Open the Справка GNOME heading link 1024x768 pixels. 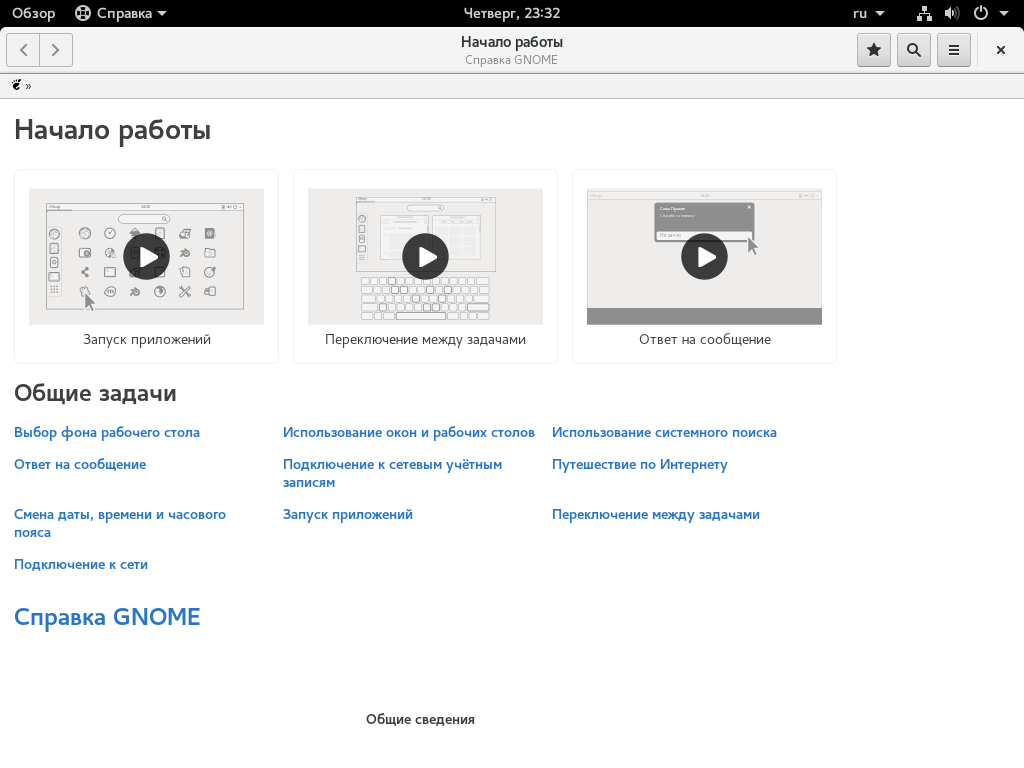click(x=107, y=617)
